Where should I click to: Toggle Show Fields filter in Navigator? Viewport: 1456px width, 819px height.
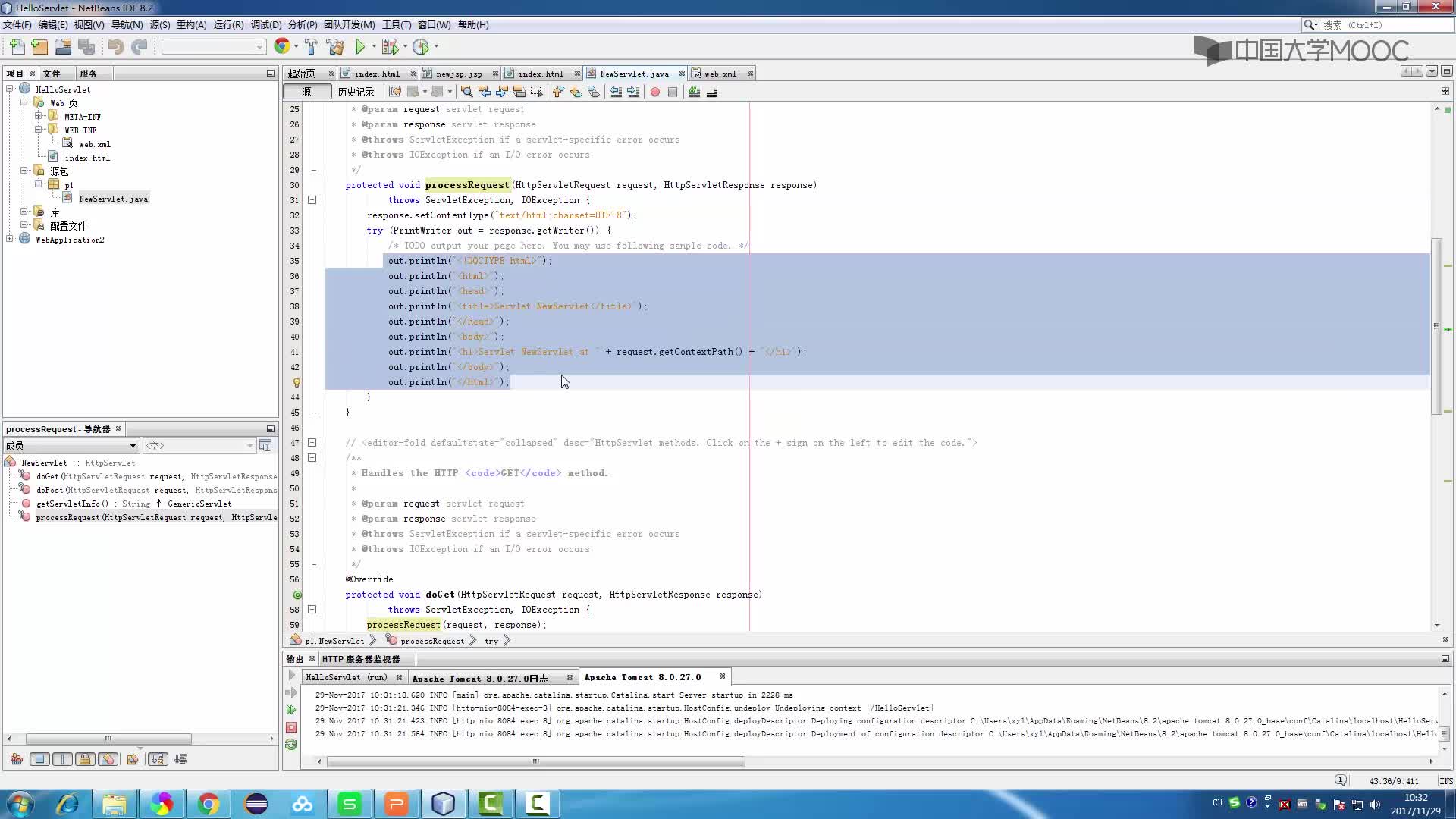click(39, 759)
